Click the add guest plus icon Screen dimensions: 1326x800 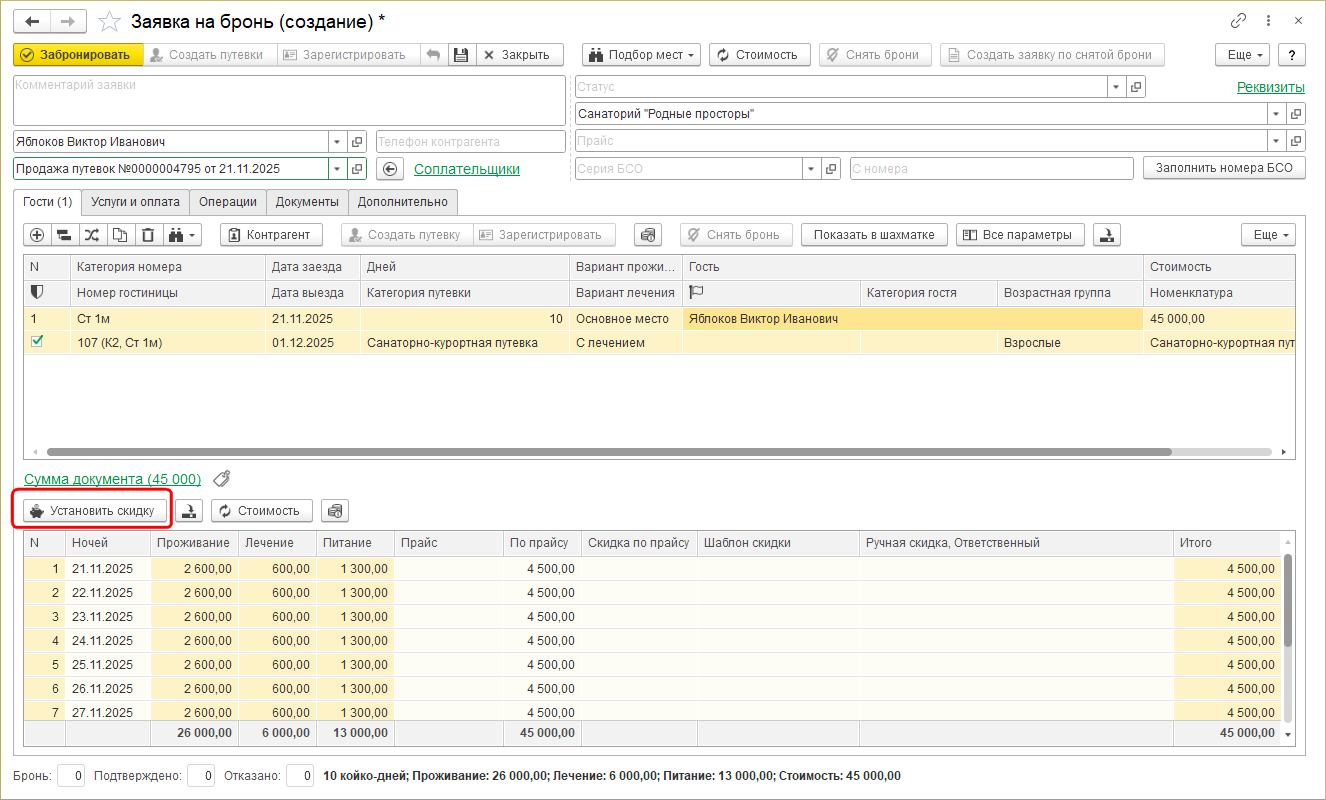tap(37, 235)
